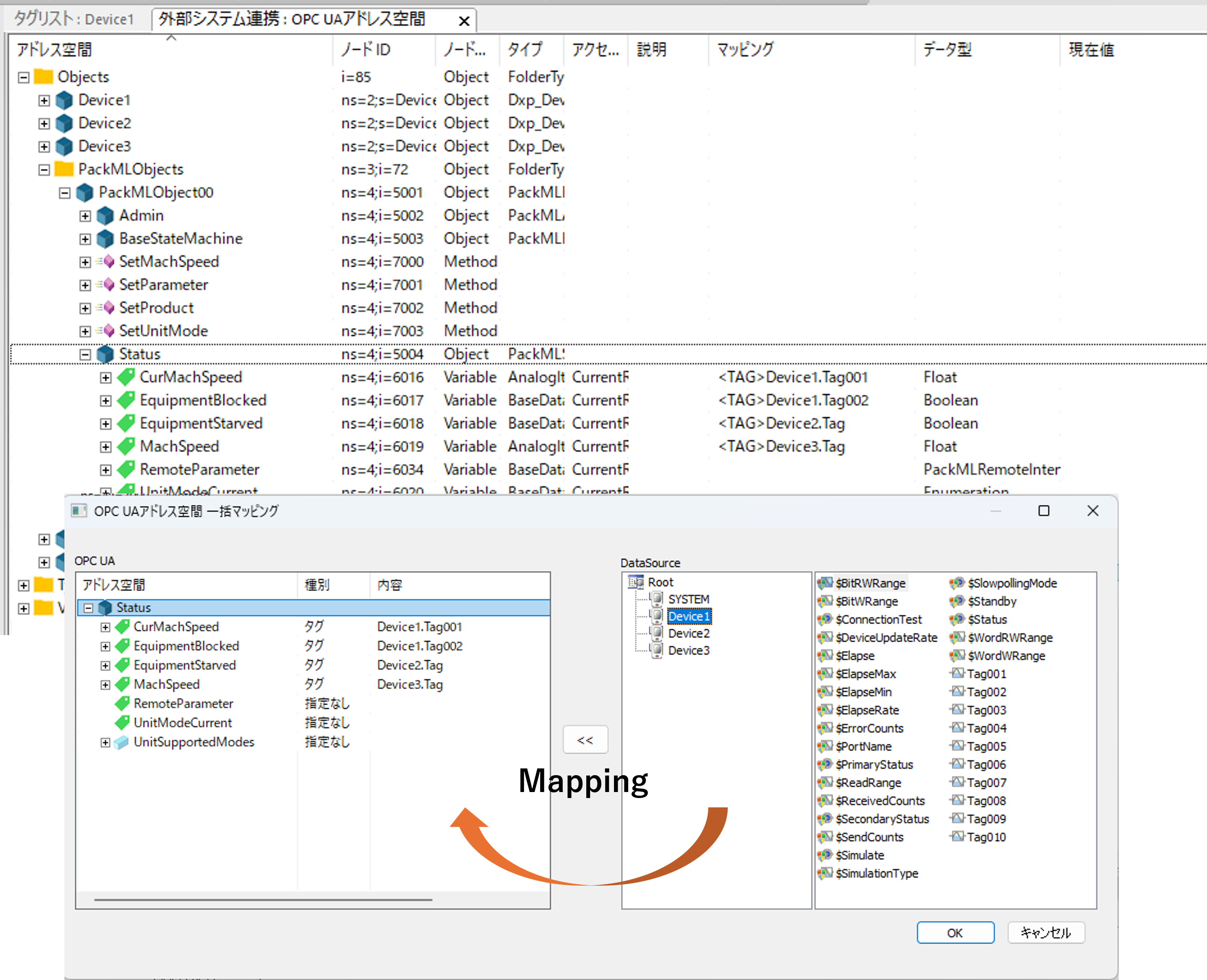Expand the Admin node
Viewport: 1207px width, 980px height.
pyautogui.click(x=85, y=216)
